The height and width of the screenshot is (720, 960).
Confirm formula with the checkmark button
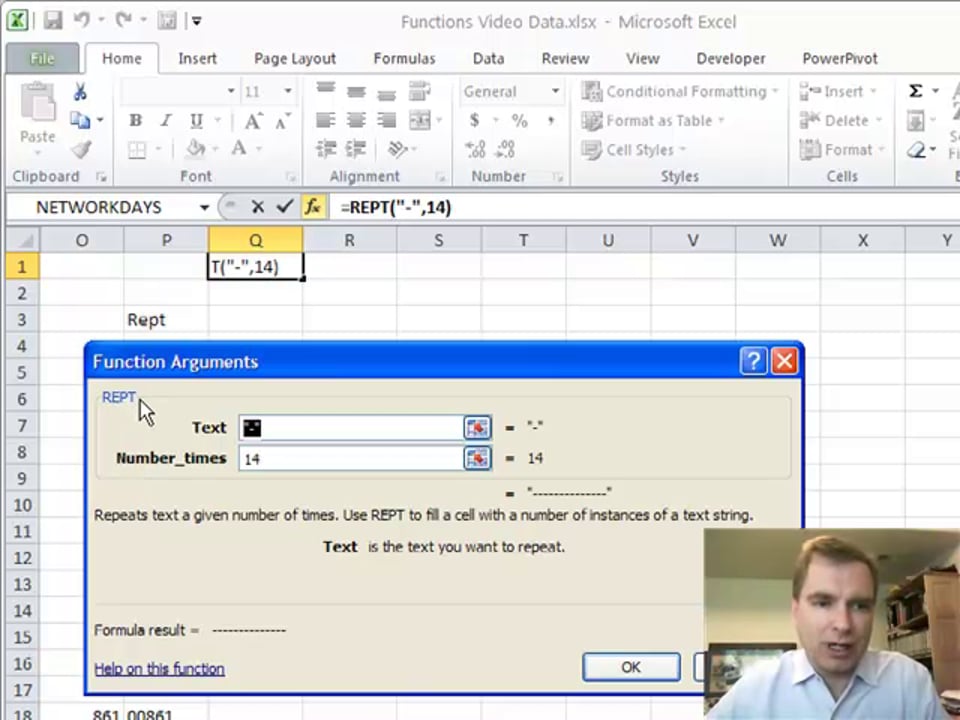point(285,207)
